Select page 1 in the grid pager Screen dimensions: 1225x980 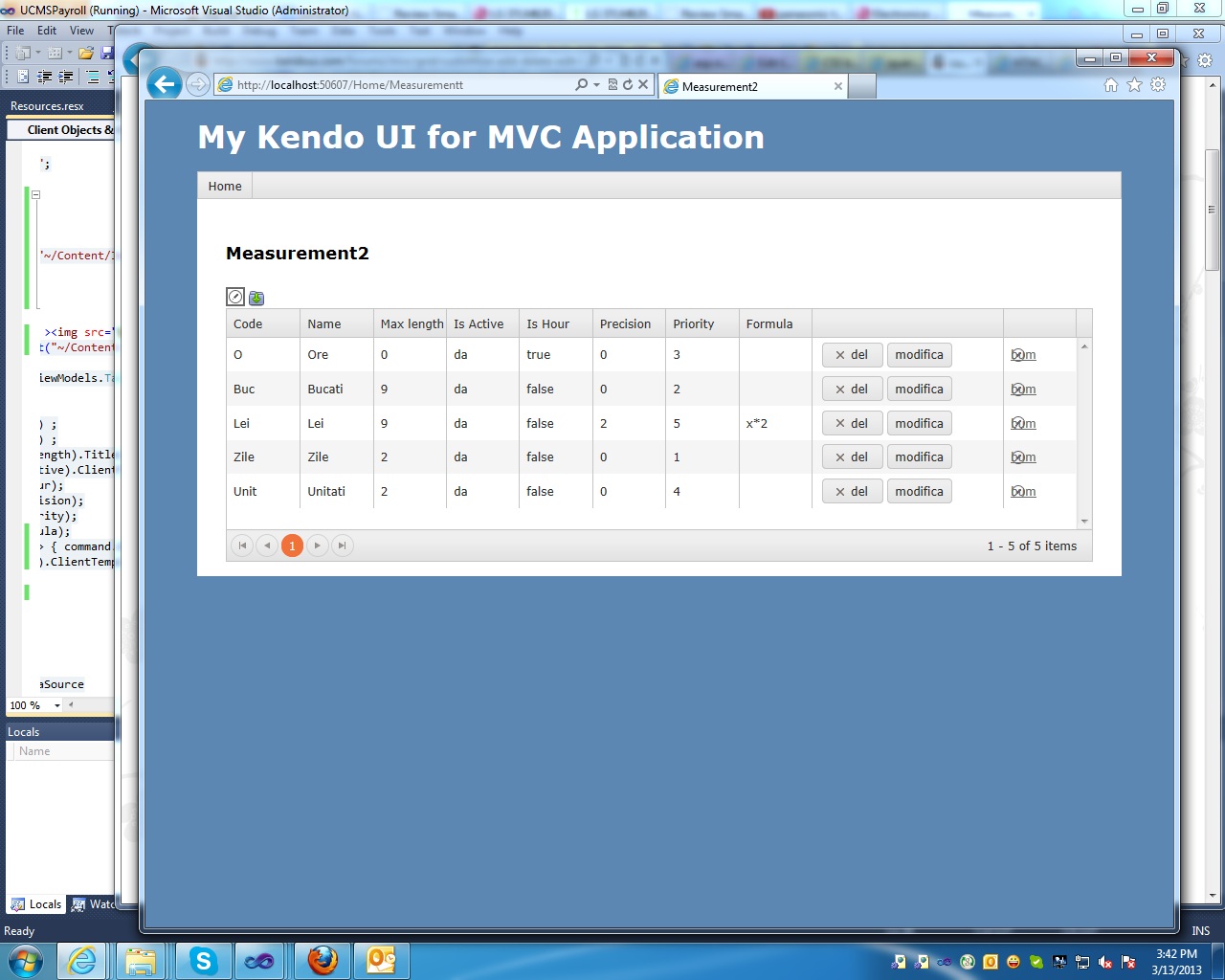(x=292, y=546)
